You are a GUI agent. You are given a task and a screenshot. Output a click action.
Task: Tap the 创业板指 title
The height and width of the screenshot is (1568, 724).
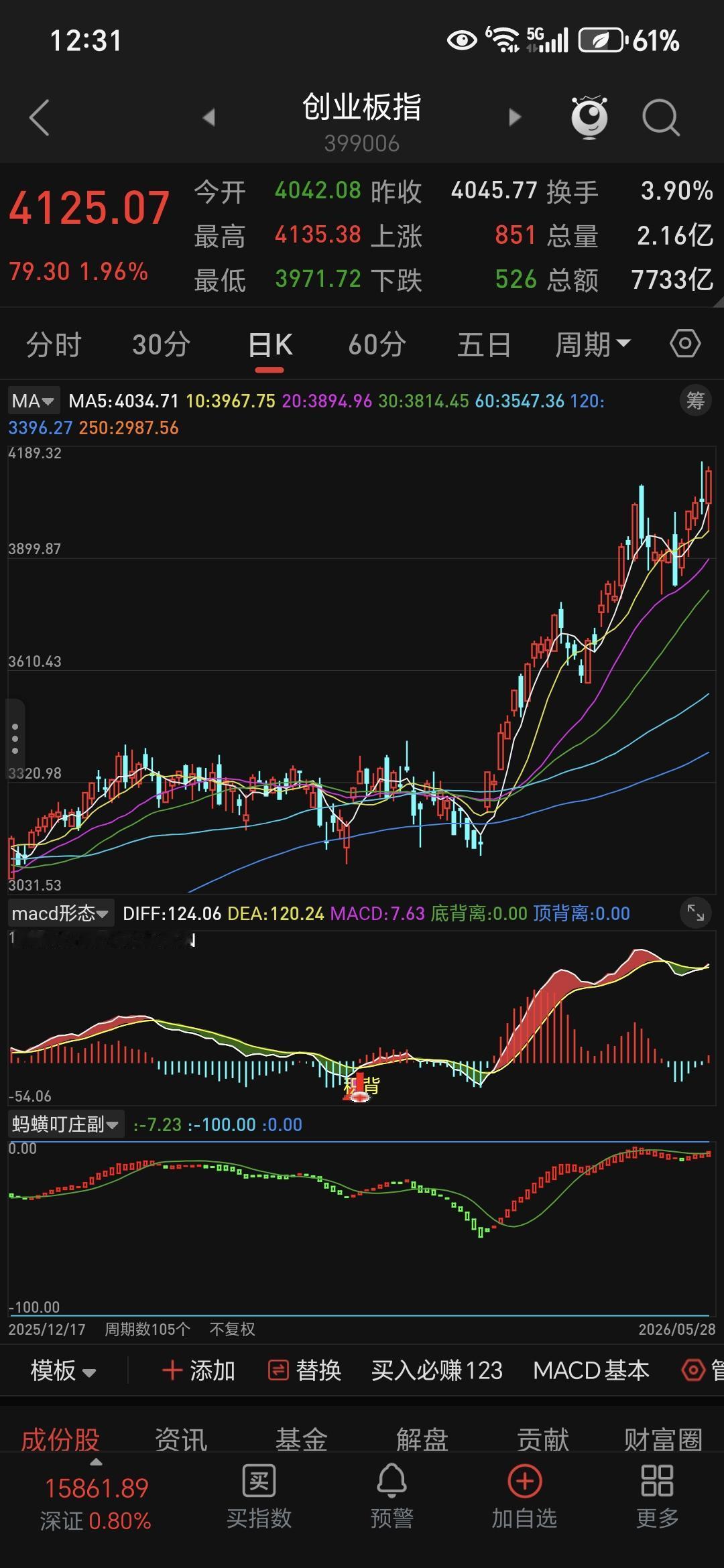click(362, 107)
